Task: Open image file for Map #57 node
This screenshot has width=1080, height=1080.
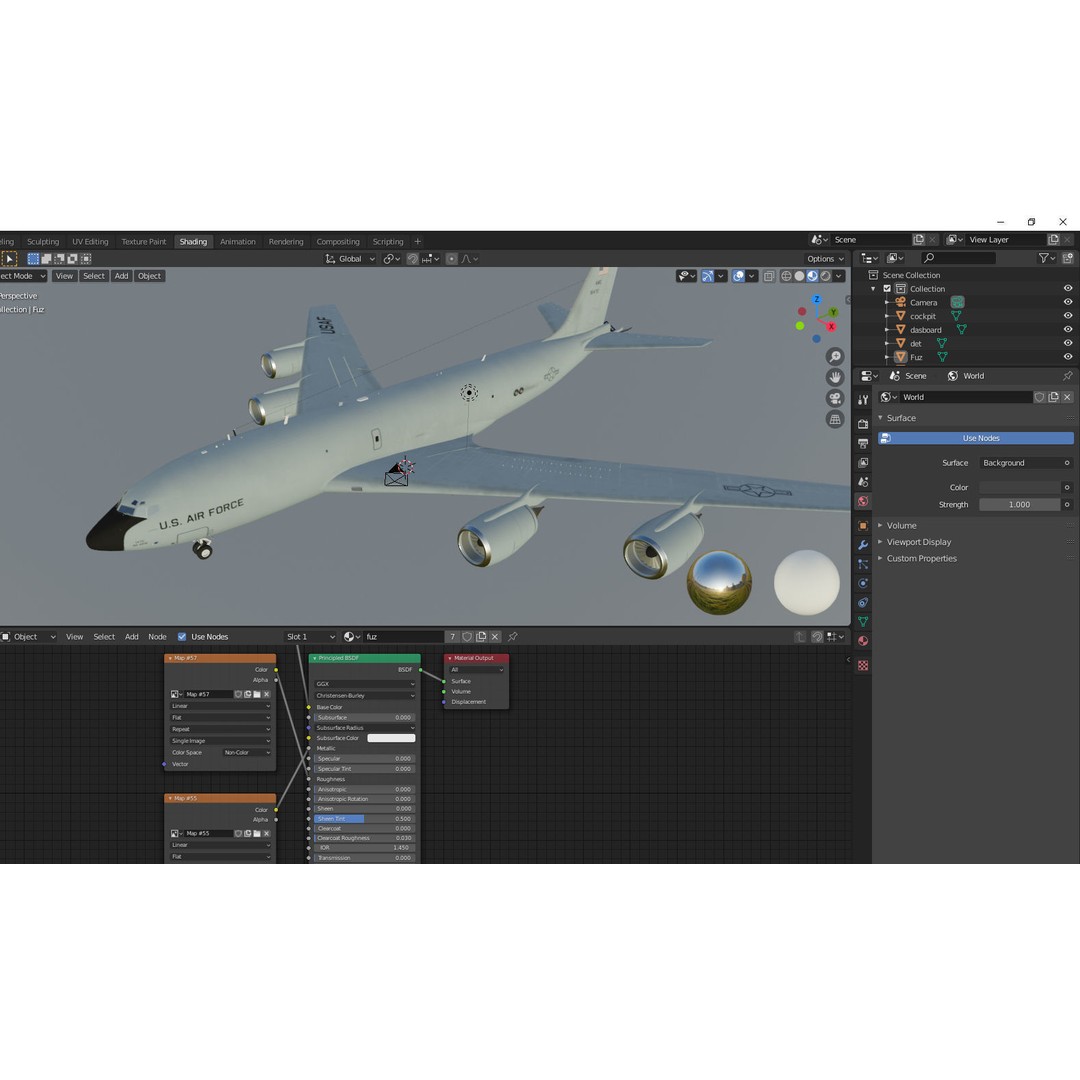Action: point(257,694)
